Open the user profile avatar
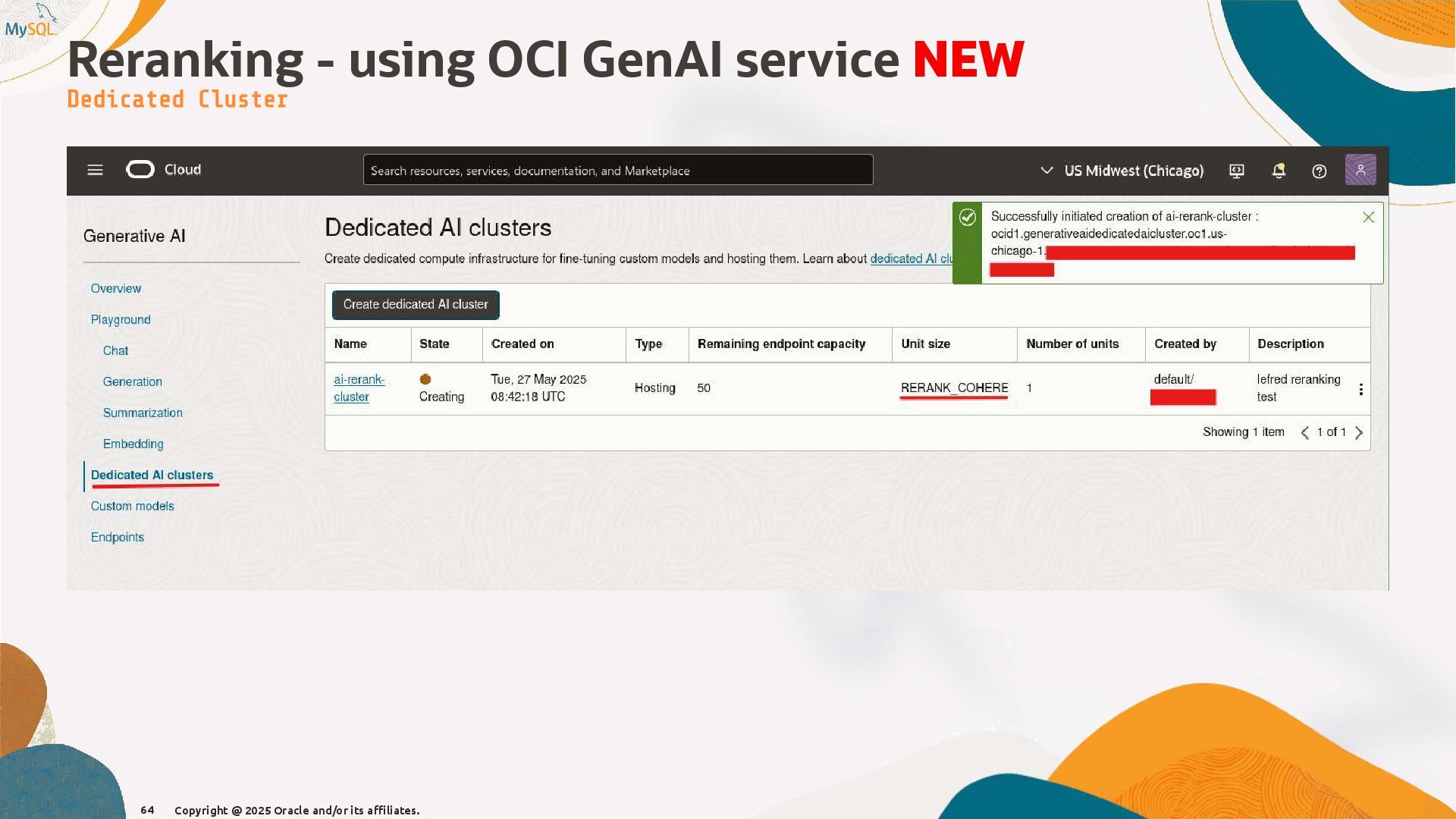 click(1360, 170)
